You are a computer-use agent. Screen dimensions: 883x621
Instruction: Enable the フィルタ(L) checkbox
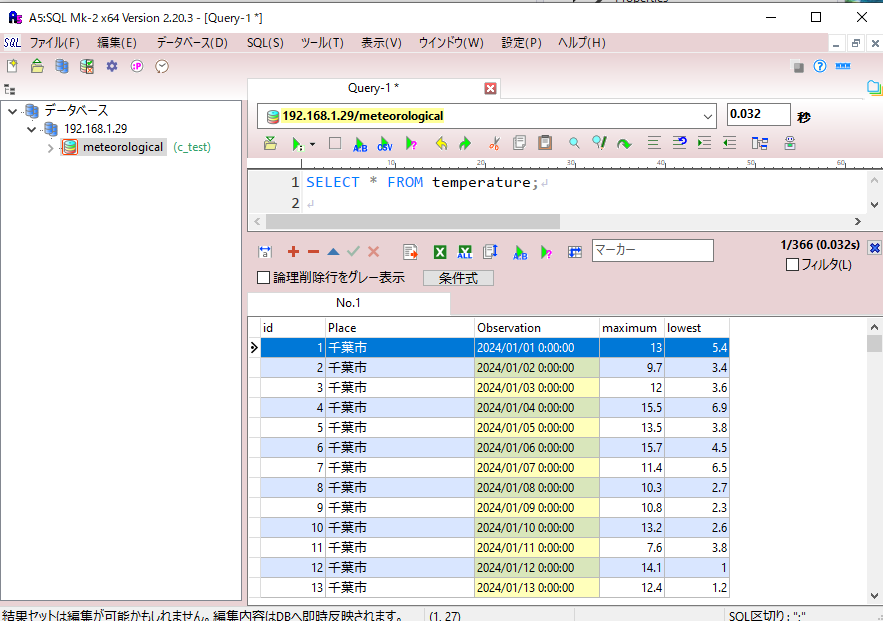[x=793, y=265]
